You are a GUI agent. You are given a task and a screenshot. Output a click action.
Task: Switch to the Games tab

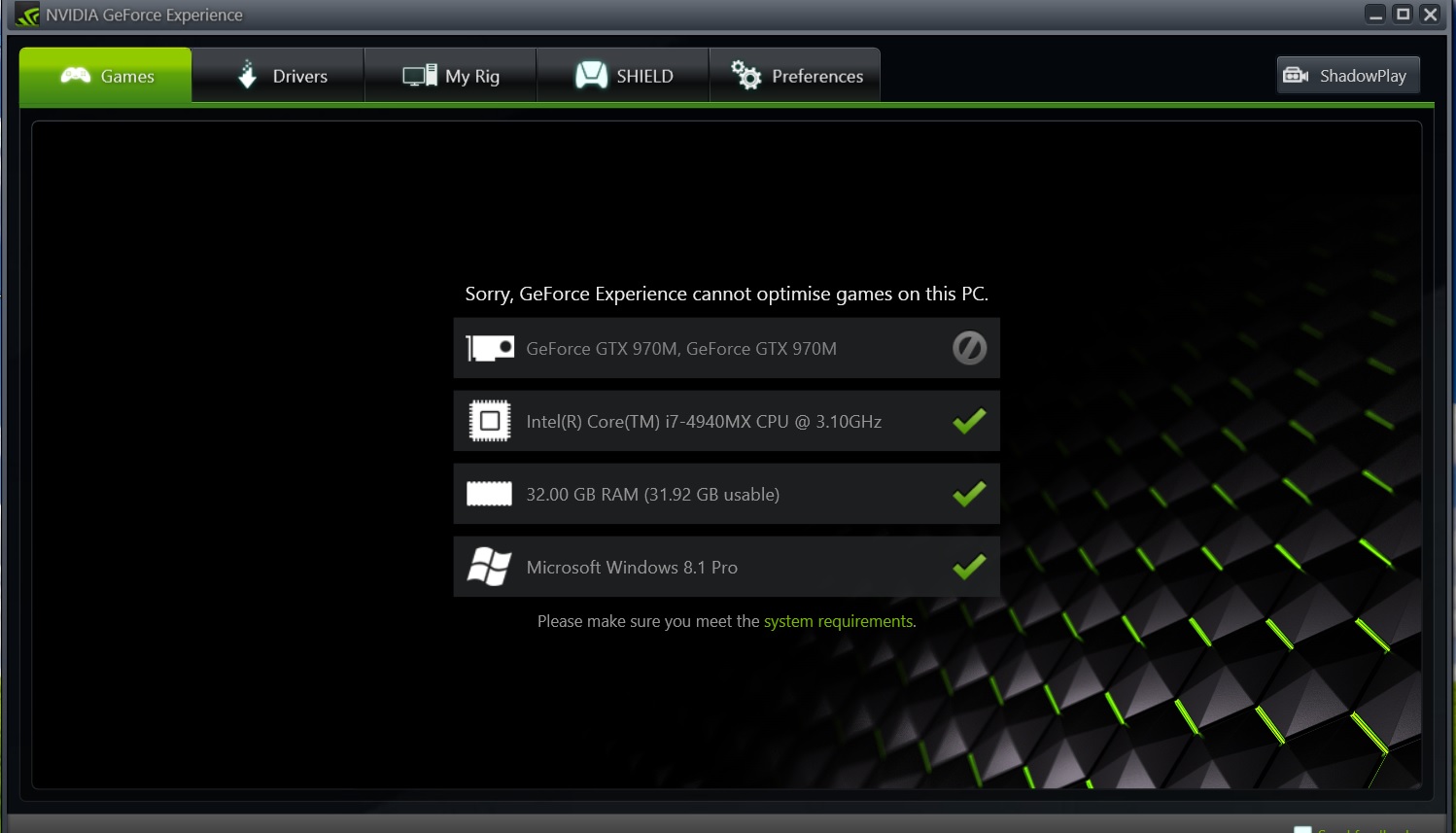(x=105, y=75)
